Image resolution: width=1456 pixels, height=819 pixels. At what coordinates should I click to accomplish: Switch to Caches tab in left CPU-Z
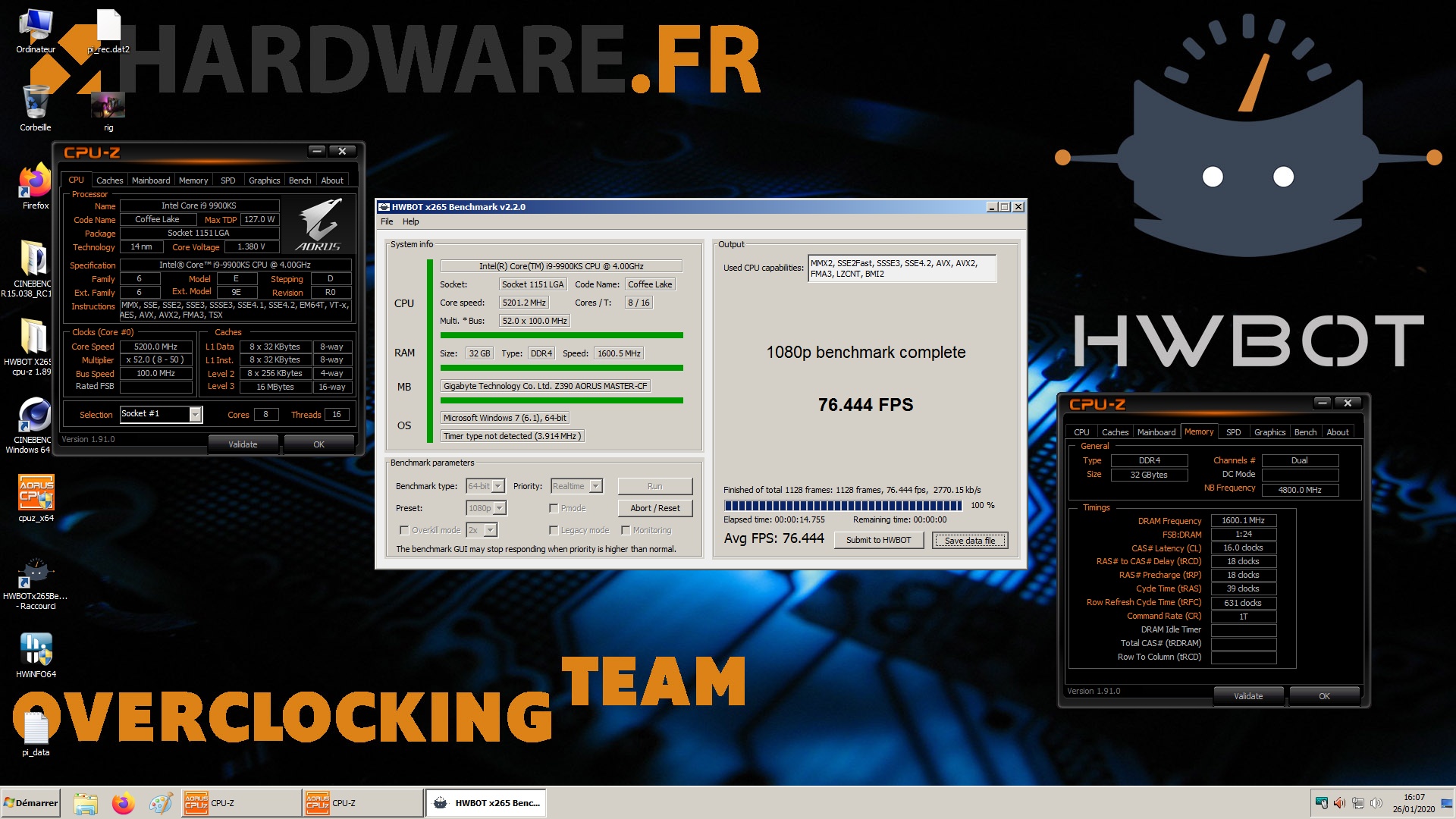(x=109, y=180)
